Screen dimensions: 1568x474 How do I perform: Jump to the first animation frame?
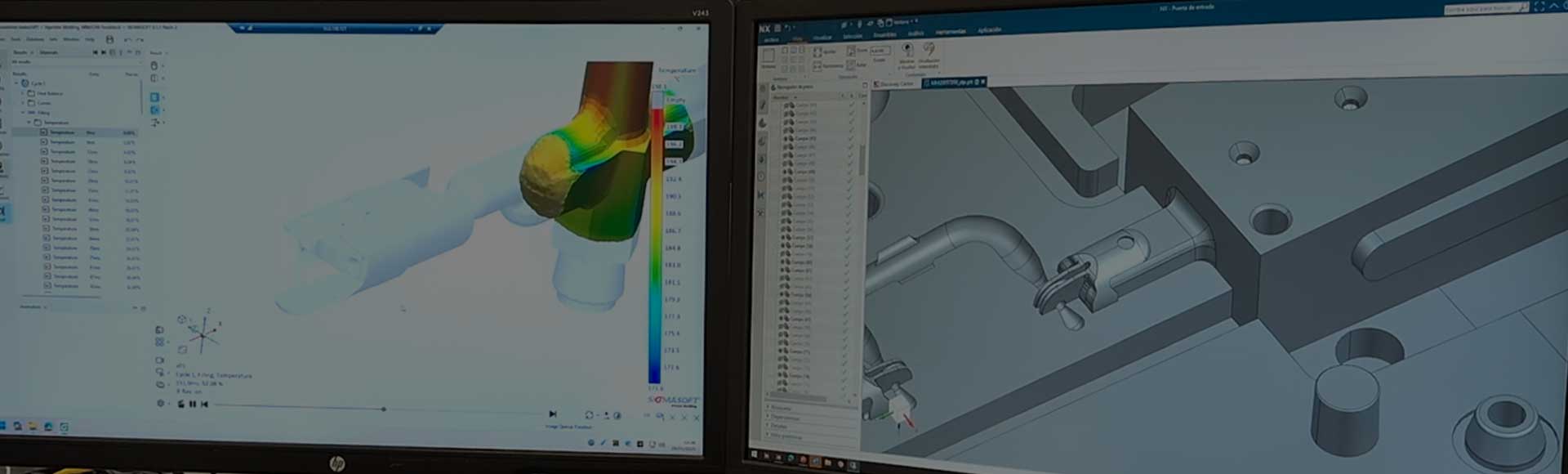(x=204, y=404)
